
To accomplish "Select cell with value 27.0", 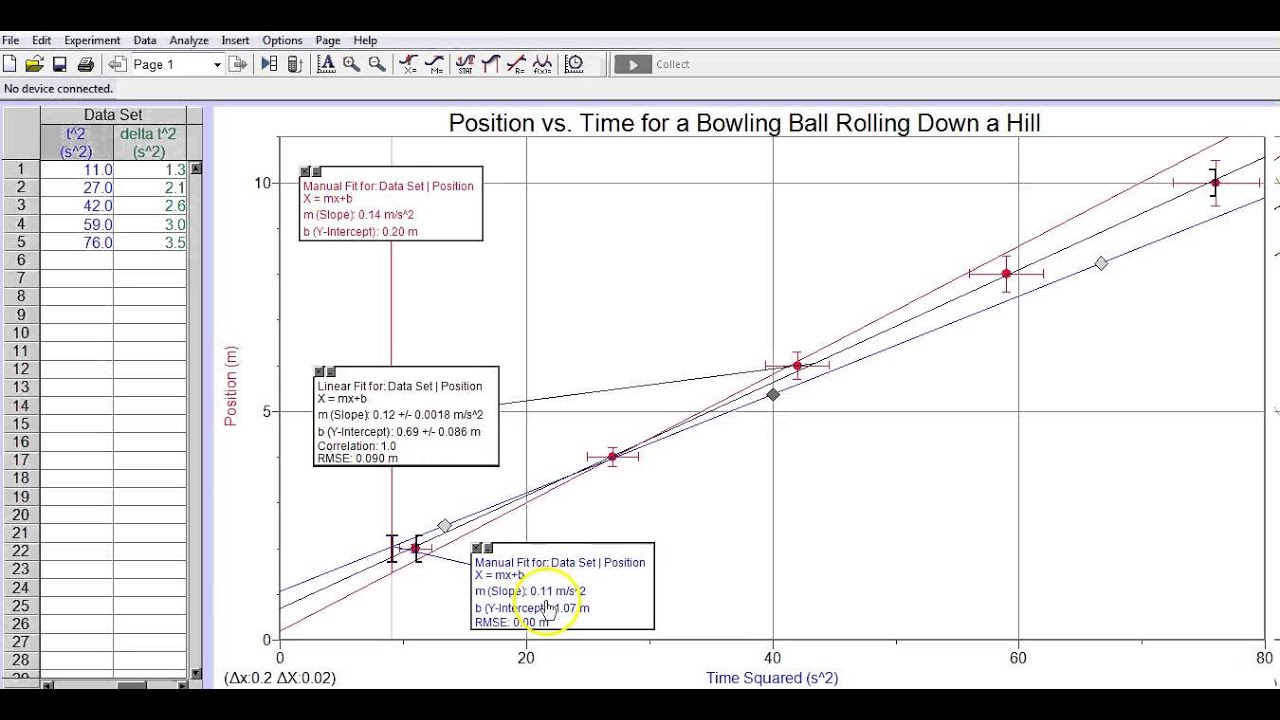I will pyautogui.click(x=77, y=188).
